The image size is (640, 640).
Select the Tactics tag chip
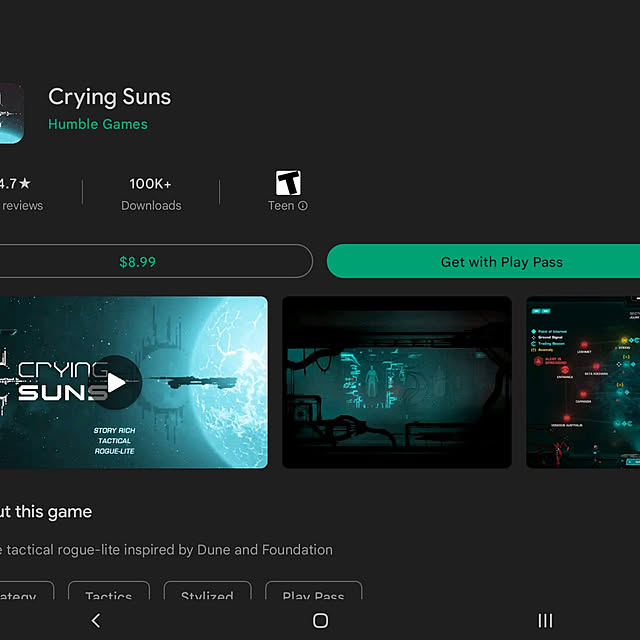click(x=109, y=591)
